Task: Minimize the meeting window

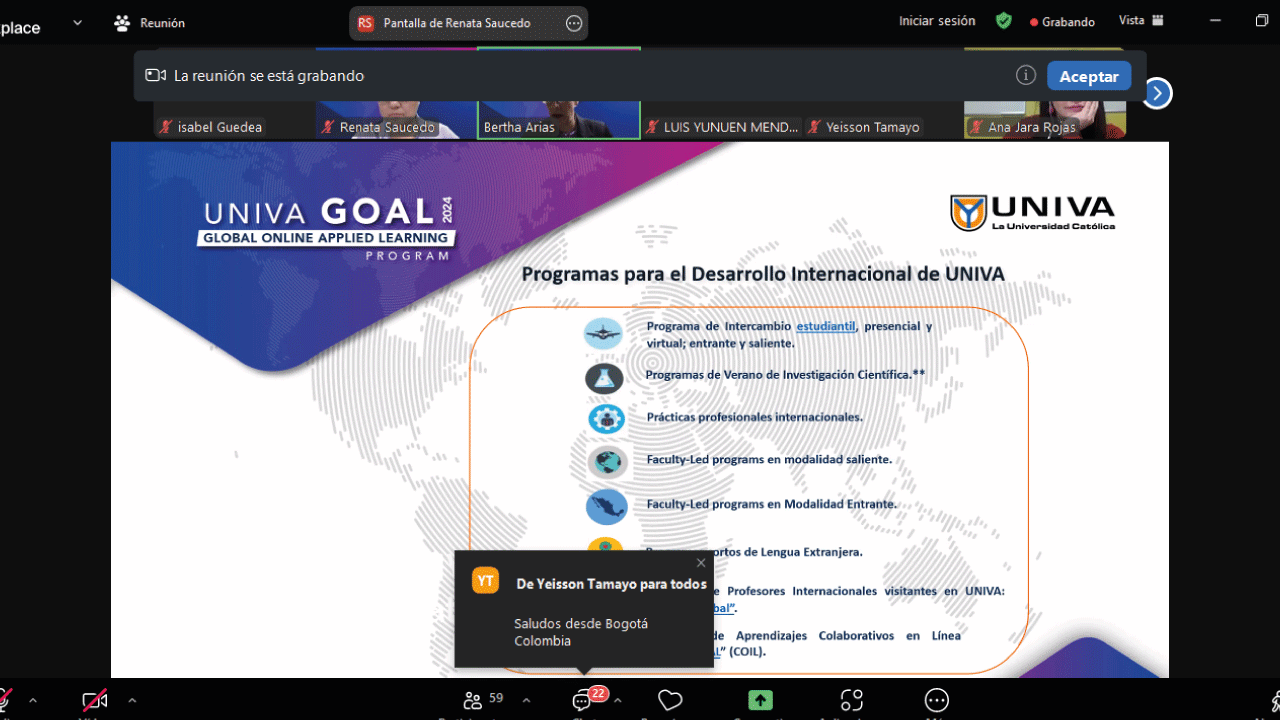Action: pos(1216,21)
